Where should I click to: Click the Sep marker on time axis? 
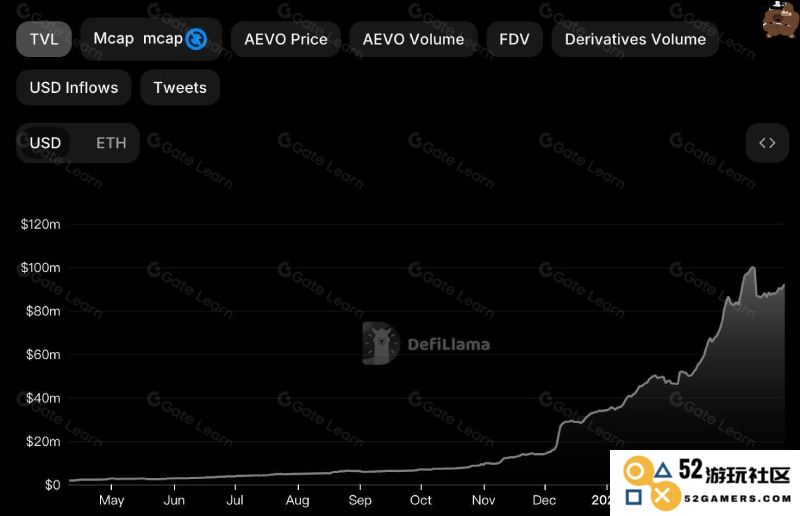point(360,500)
